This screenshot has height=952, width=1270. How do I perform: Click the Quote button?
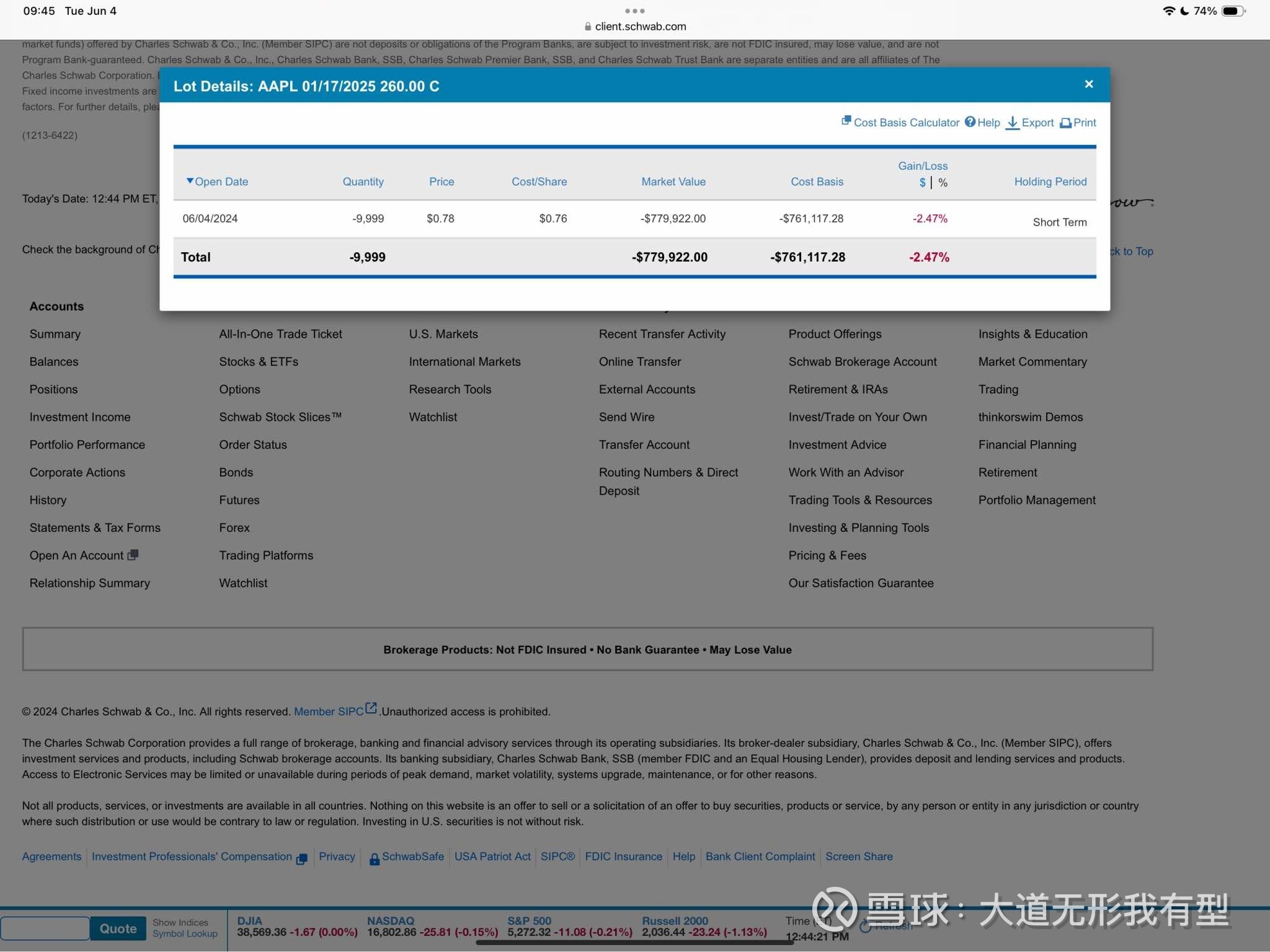coord(118,928)
